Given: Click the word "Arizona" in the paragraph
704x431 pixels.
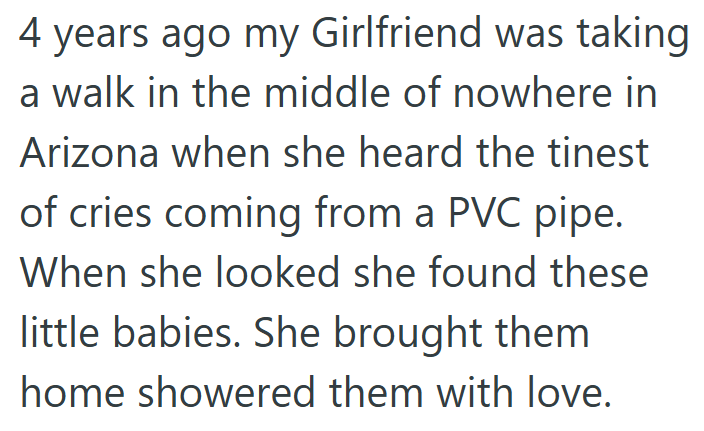Looking at the screenshot, I should click(x=89, y=154).
